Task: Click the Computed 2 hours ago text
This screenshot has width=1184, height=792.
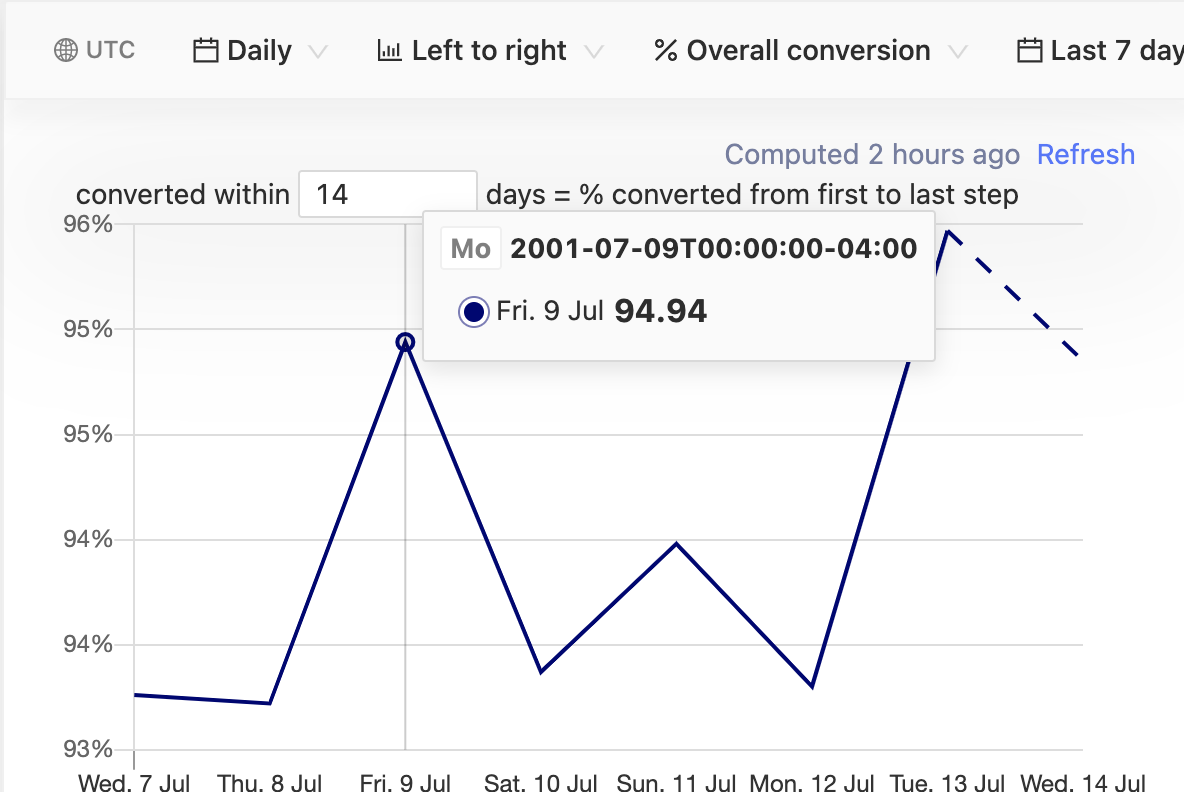Action: [x=872, y=154]
